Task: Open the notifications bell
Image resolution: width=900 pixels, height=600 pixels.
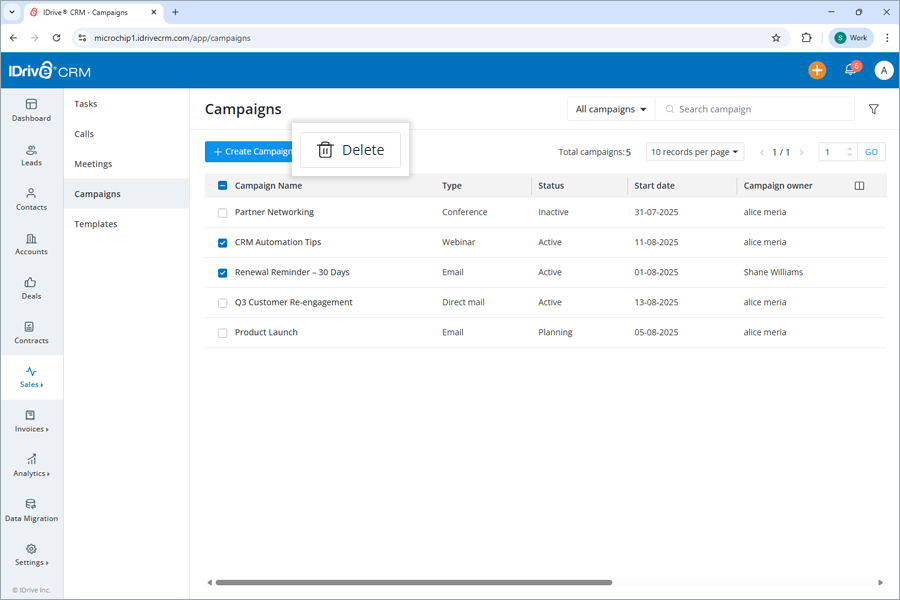Action: 849,70
